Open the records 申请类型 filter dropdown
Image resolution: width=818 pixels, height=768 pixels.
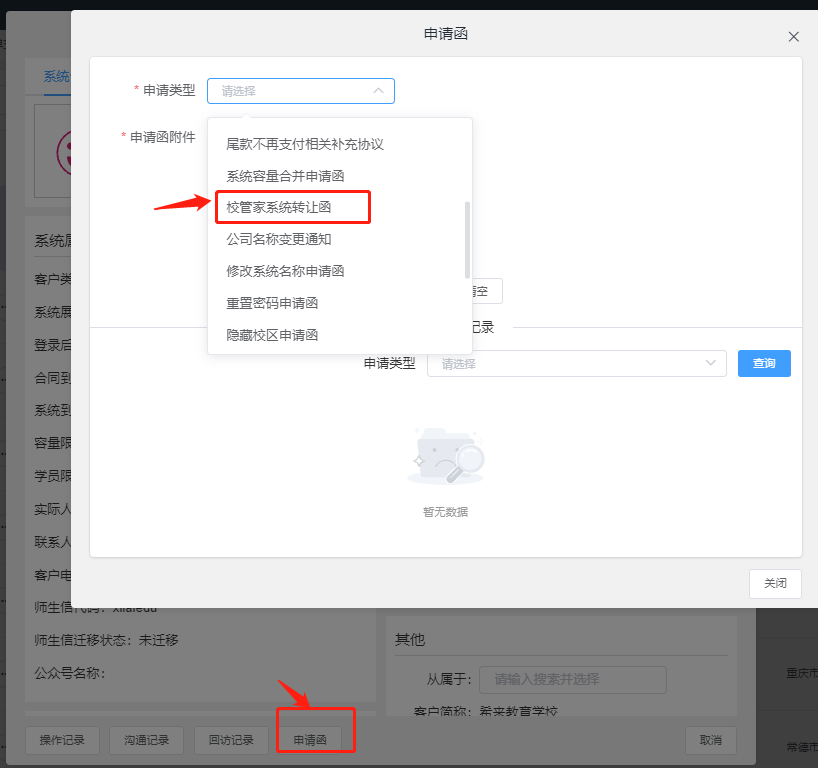(x=576, y=363)
